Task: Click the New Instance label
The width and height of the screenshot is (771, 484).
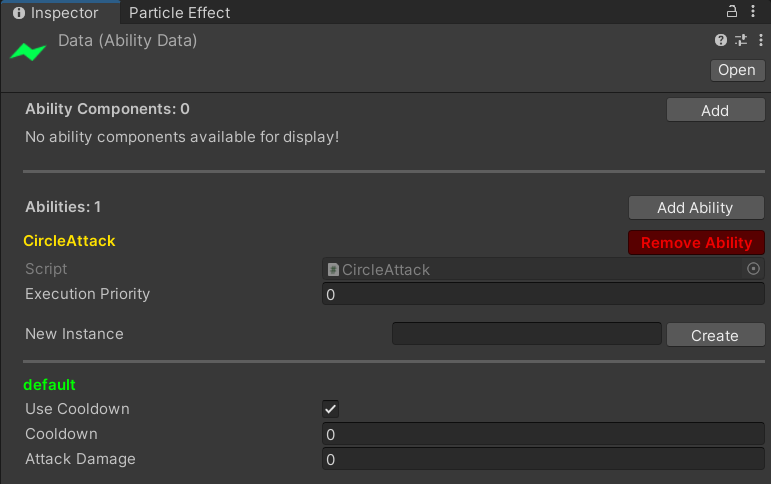Action: click(74, 334)
